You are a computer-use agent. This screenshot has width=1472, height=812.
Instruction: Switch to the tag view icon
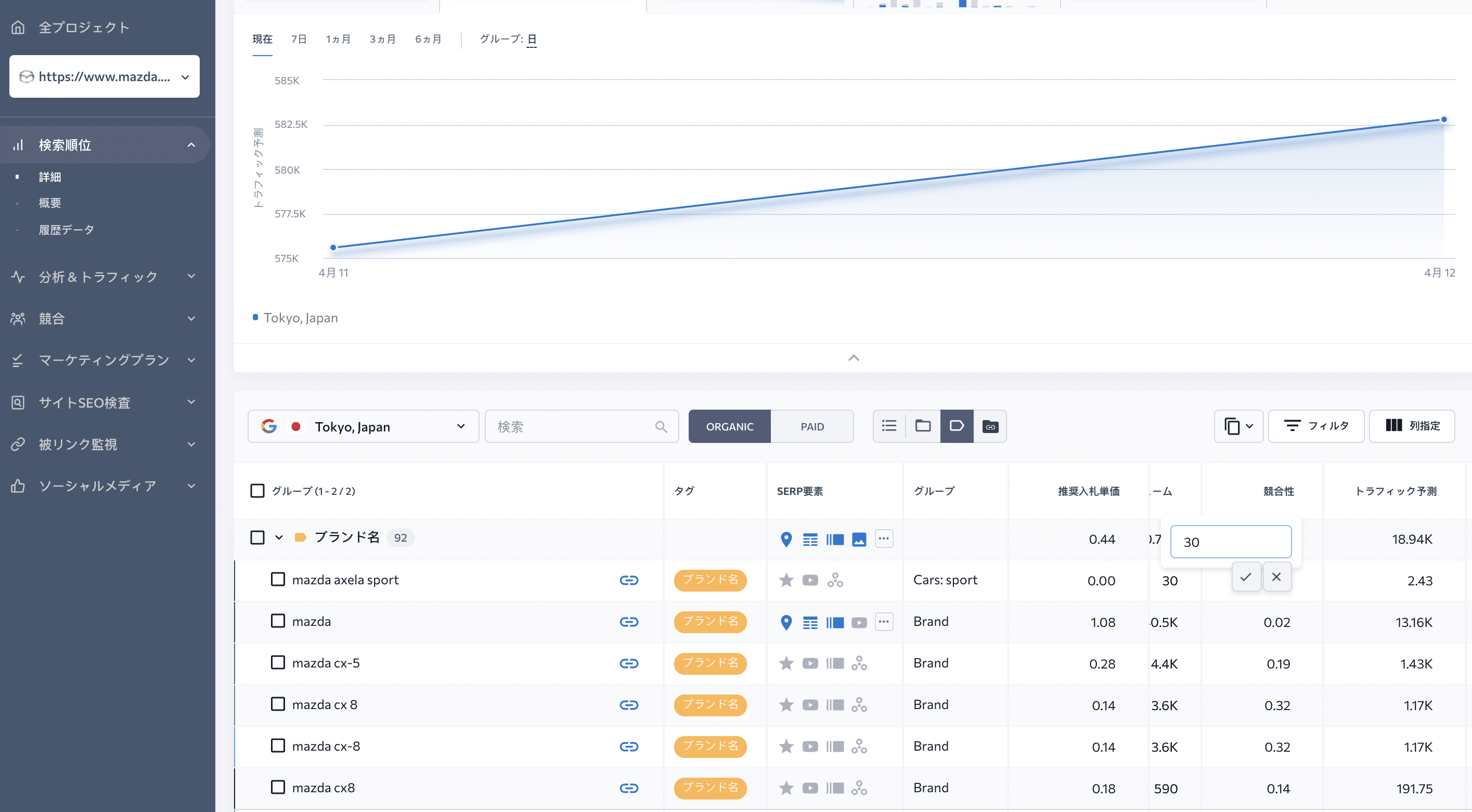click(957, 426)
